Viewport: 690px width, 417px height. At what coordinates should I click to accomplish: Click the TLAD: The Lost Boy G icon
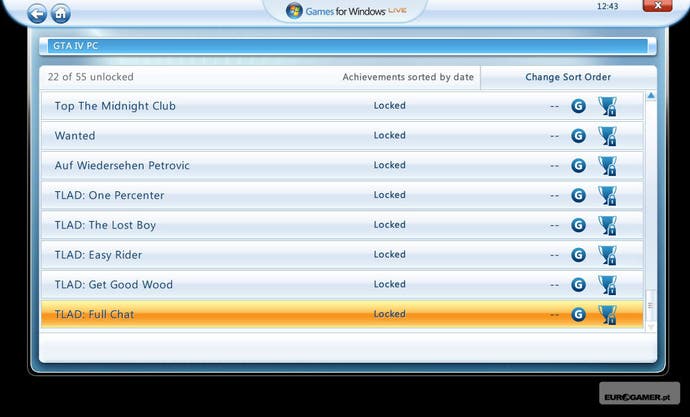(x=578, y=225)
